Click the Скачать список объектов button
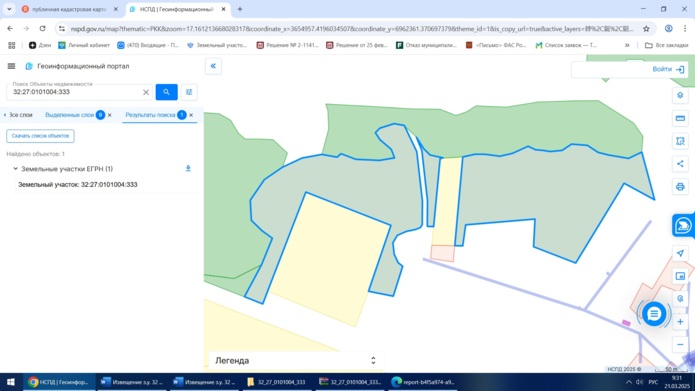The height and width of the screenshot is (391, 695). [40, 136]
